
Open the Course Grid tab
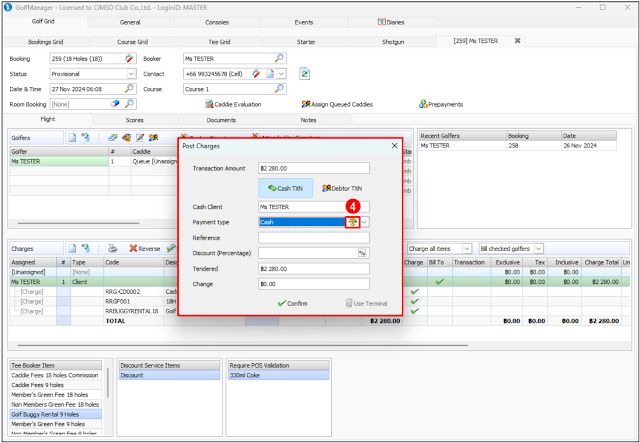pos(133,42)
